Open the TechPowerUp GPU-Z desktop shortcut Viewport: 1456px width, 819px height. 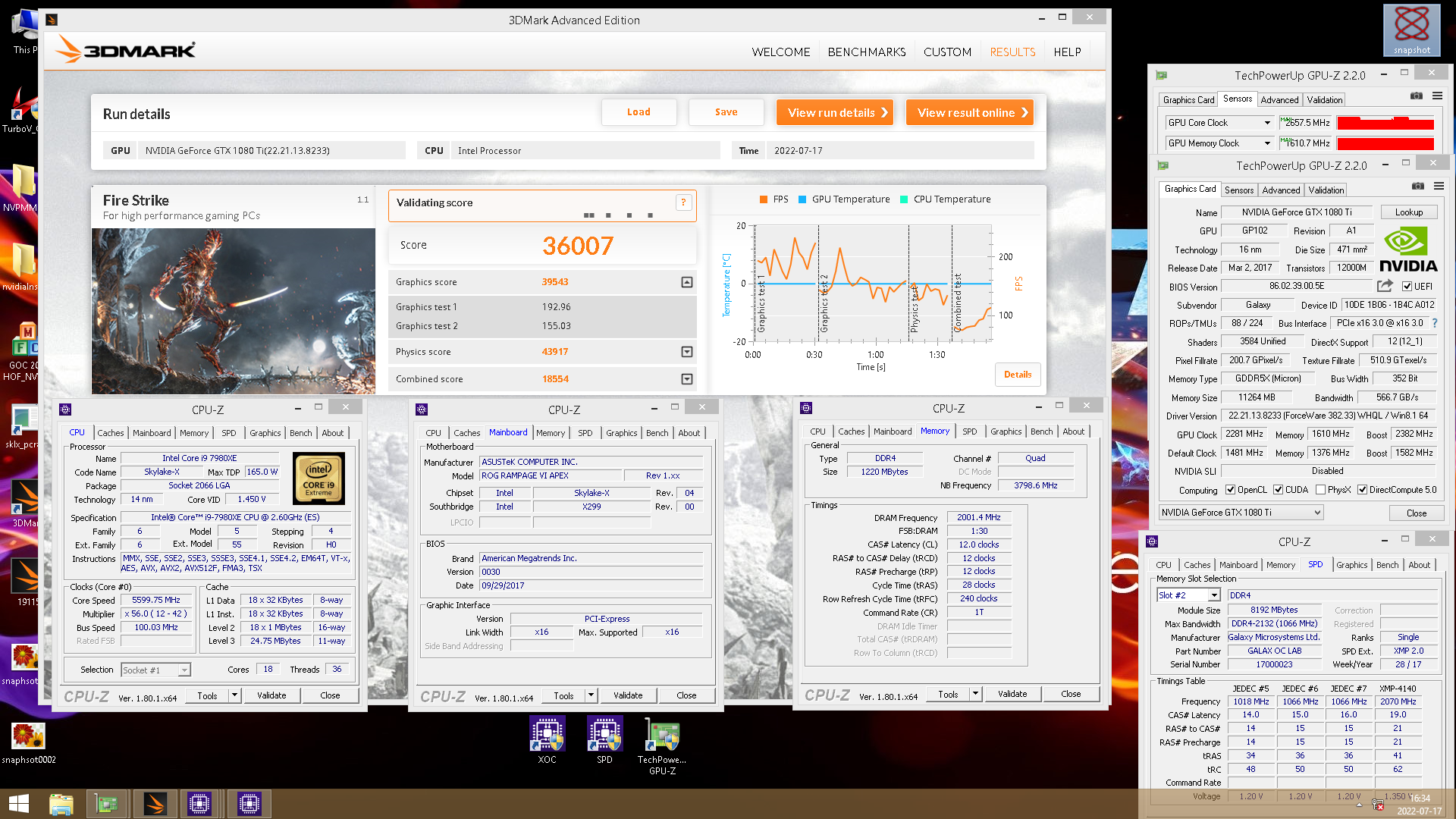[x=662, y=746]
